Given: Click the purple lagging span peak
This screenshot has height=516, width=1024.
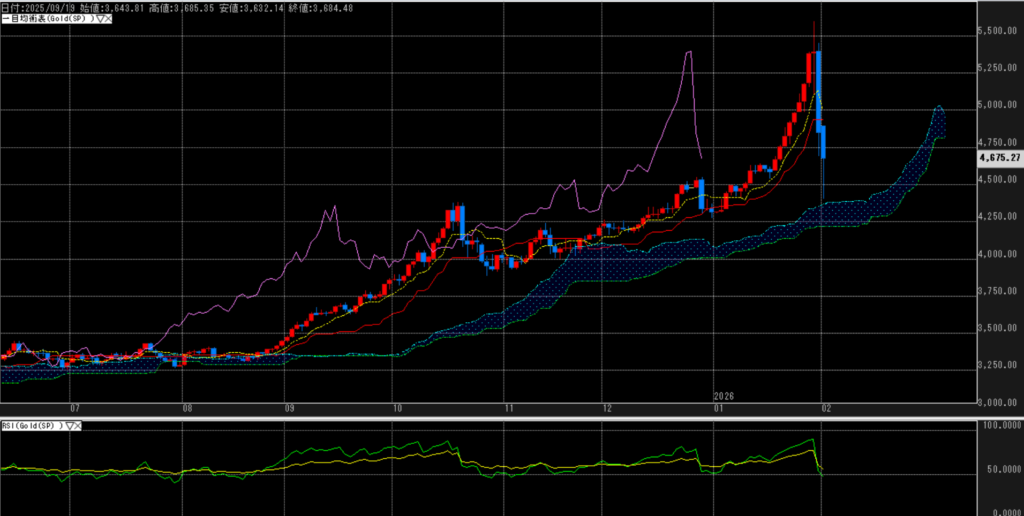Looking at the screenshot, I should coord(689,52).
